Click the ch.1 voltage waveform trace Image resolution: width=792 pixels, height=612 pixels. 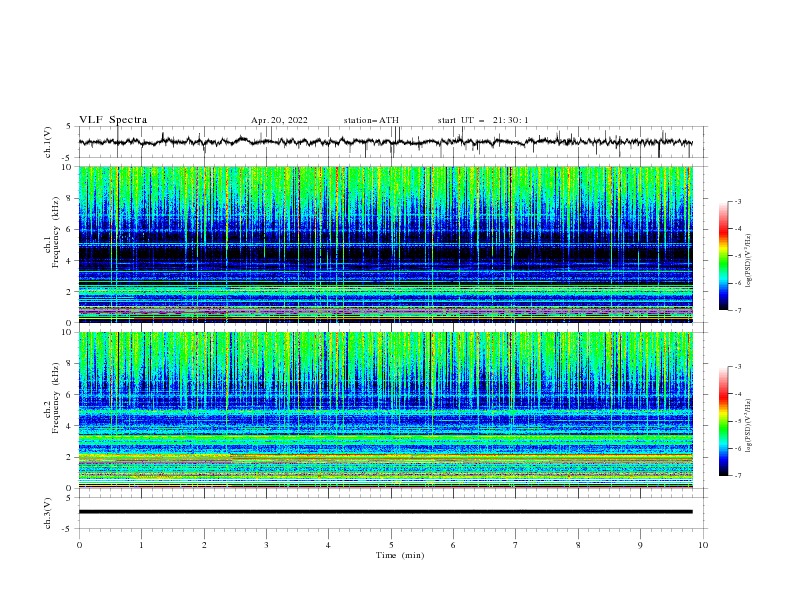coord(386,142)
